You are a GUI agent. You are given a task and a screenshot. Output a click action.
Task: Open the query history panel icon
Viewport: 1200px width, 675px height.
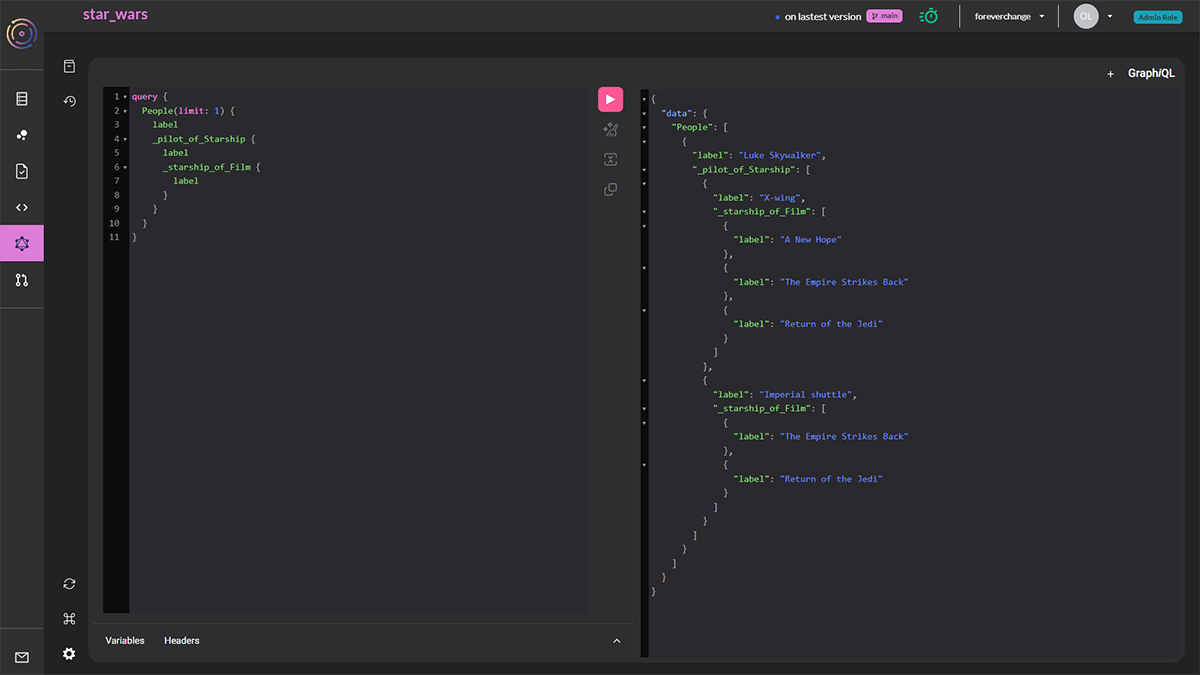point(69,100)
